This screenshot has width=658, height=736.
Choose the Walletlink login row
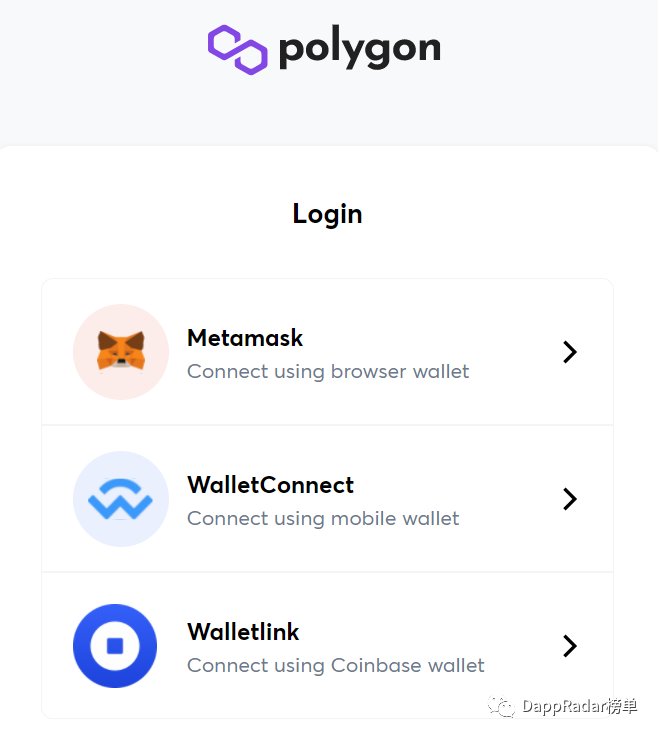328,646
